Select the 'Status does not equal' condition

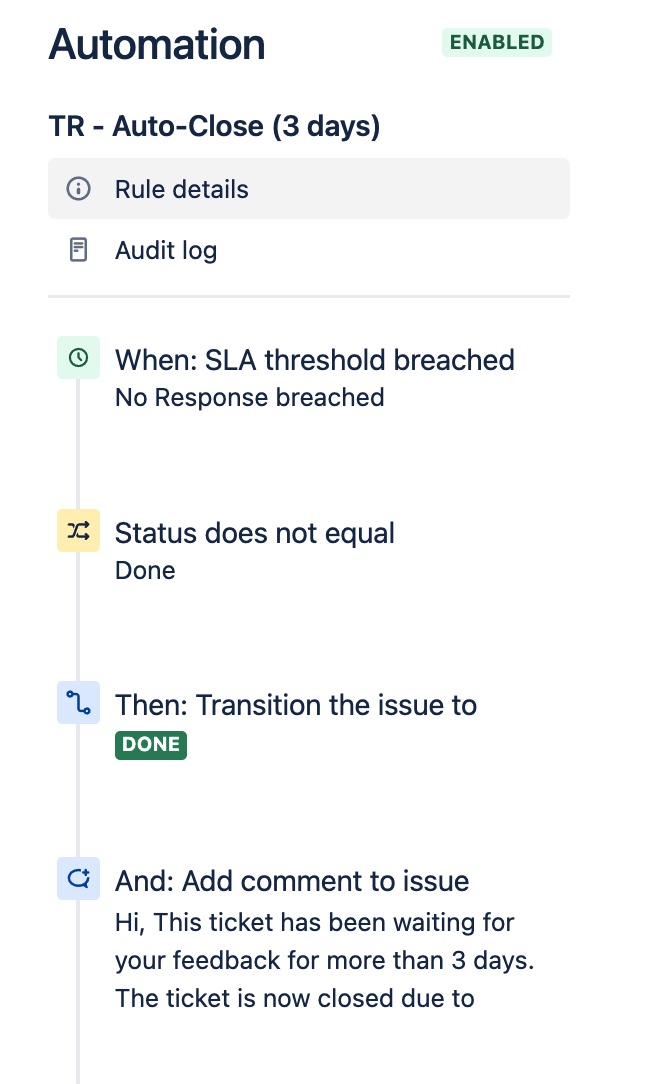pos(254,532)
